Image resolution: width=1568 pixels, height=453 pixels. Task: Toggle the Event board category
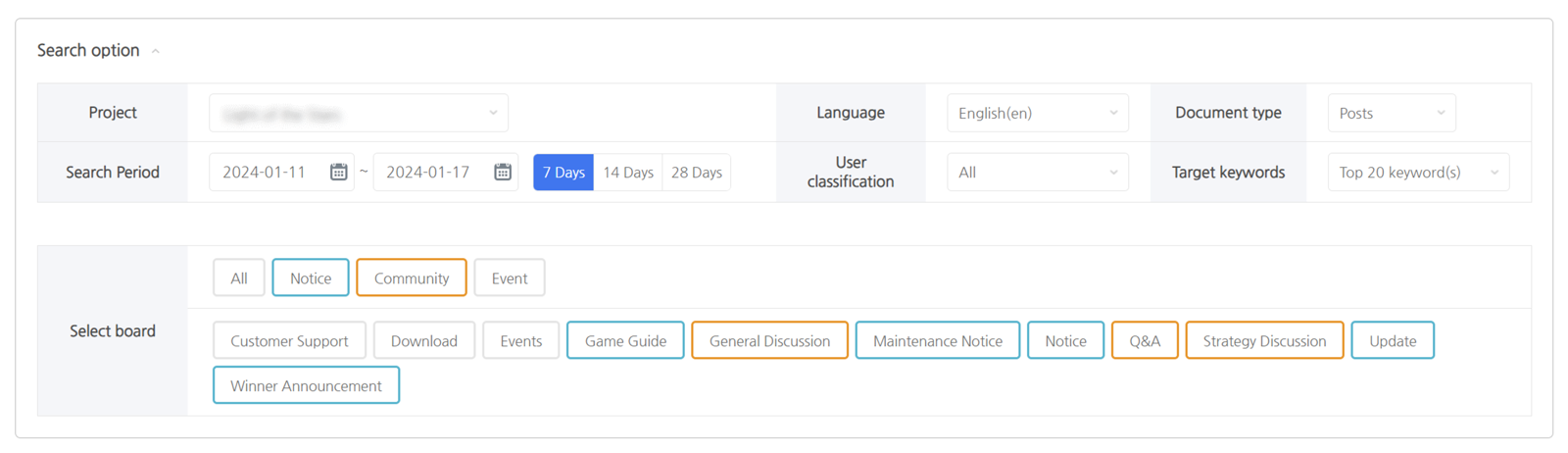(x=510, y=278)
